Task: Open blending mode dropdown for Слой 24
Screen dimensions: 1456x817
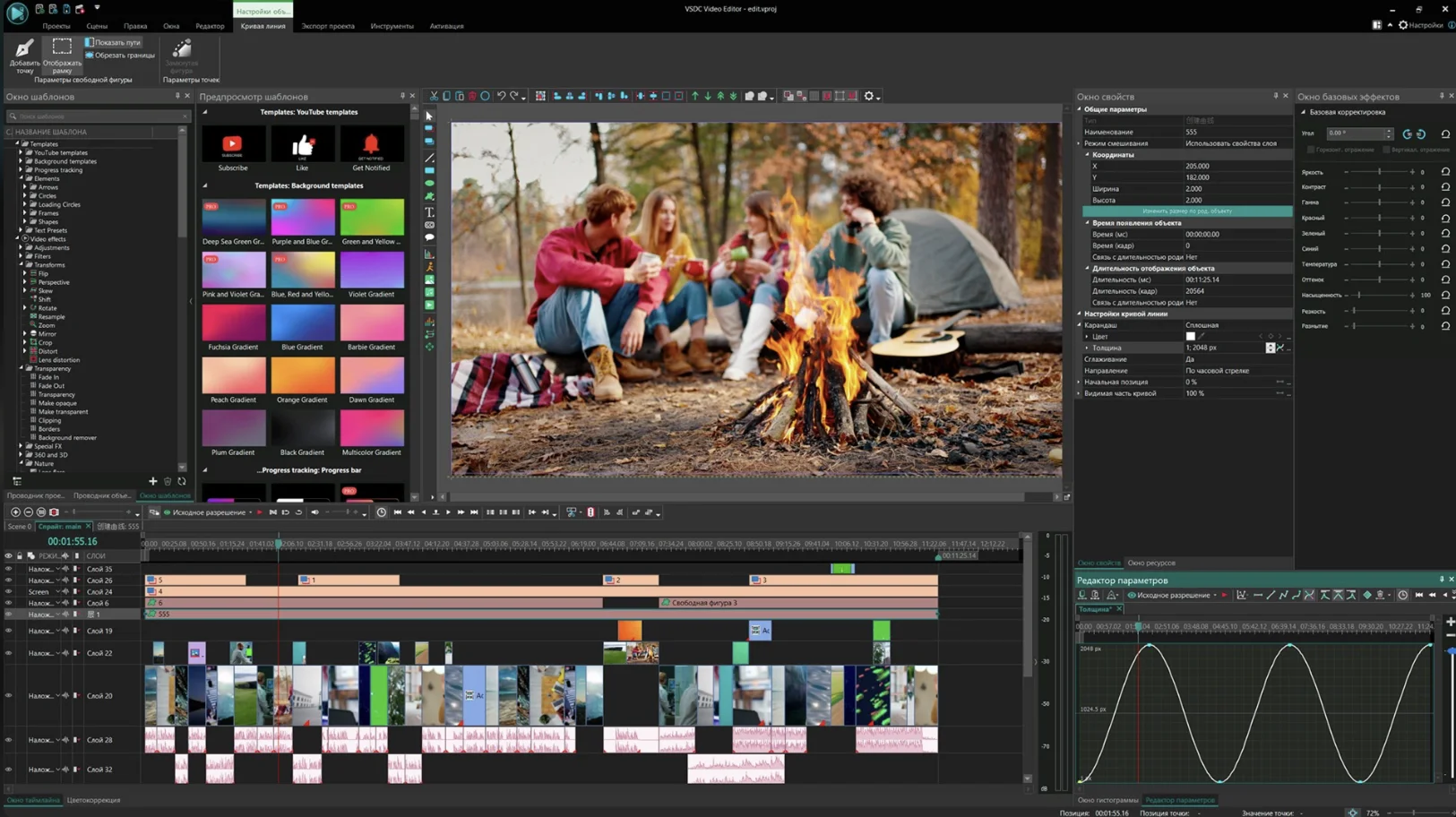Action: (58, 592)
